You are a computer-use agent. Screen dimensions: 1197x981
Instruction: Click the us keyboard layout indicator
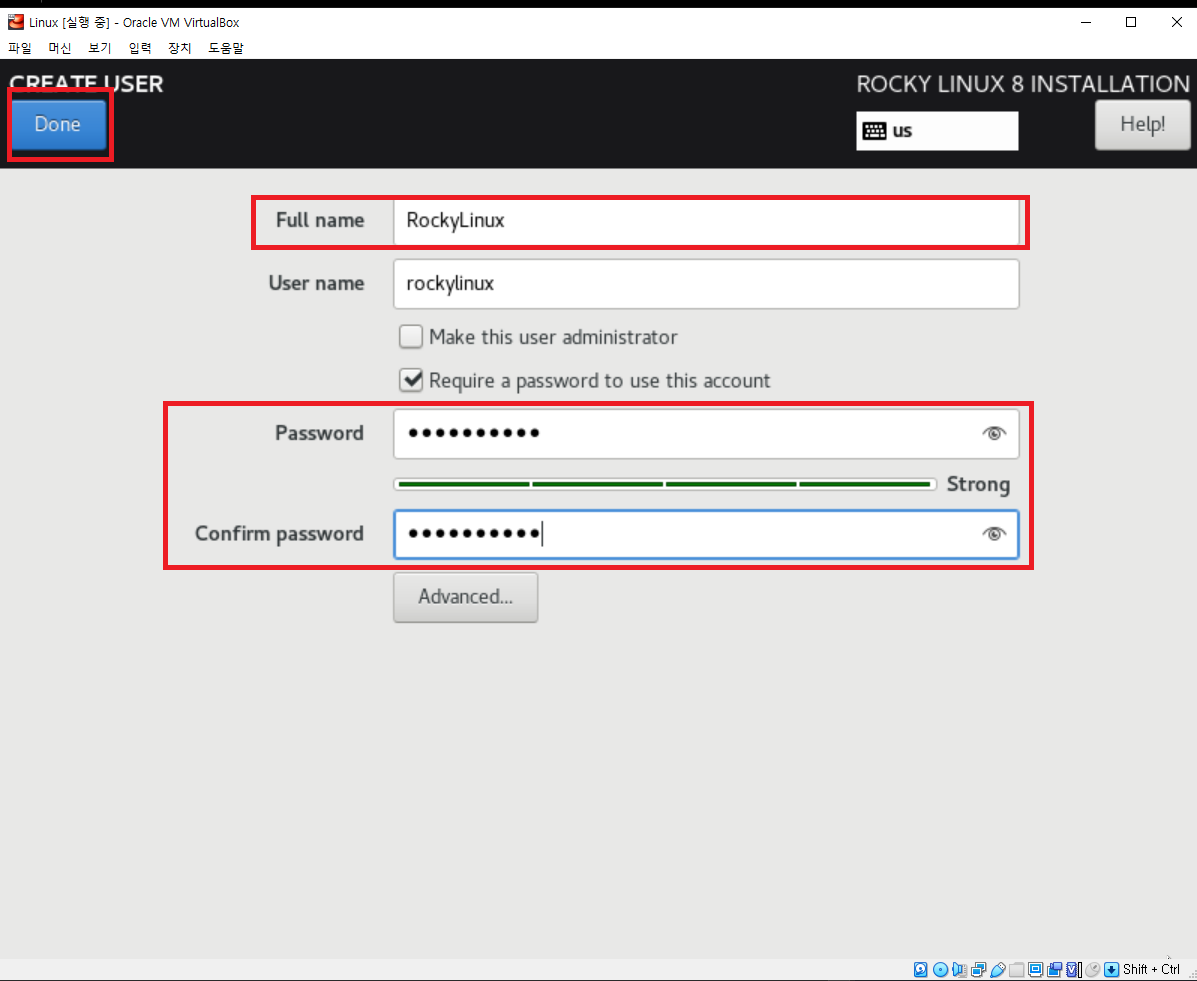[x=937, y=131]
